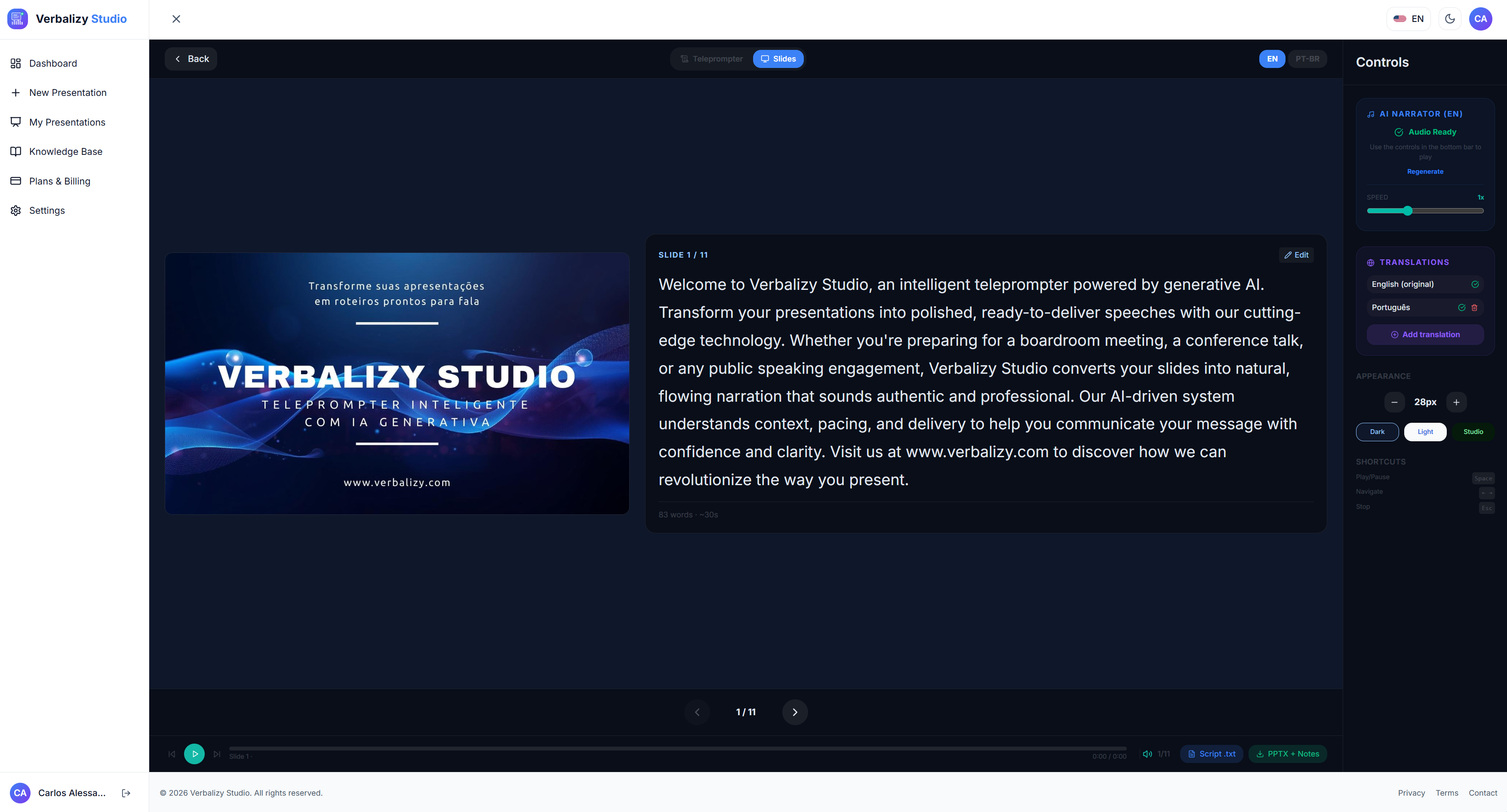Toggle dark mode with the moon icon
Image resolution: width=1507 pixels, height=812 pixels.
(1450, 19)
